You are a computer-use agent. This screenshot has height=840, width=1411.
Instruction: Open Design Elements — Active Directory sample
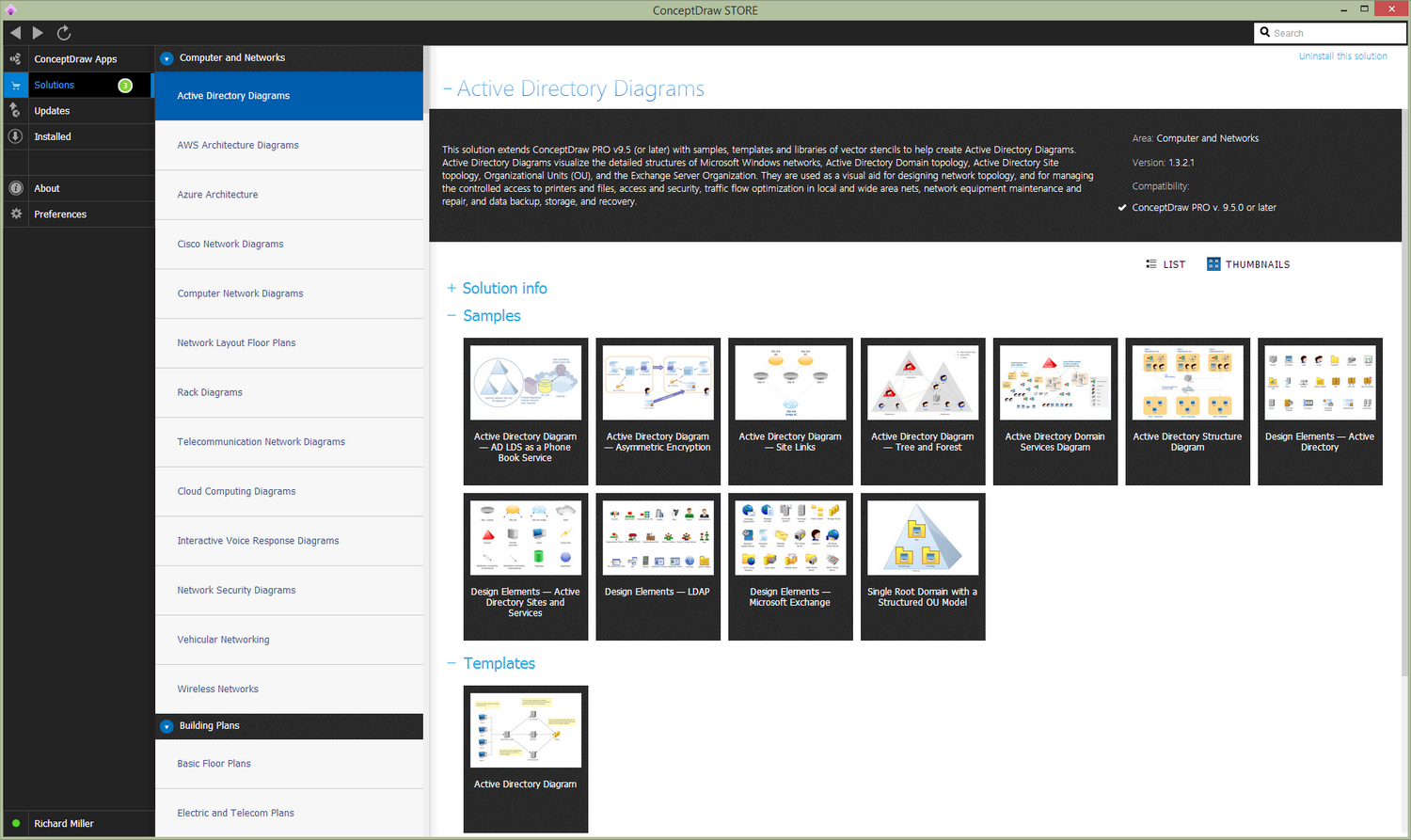[1320, 411]
